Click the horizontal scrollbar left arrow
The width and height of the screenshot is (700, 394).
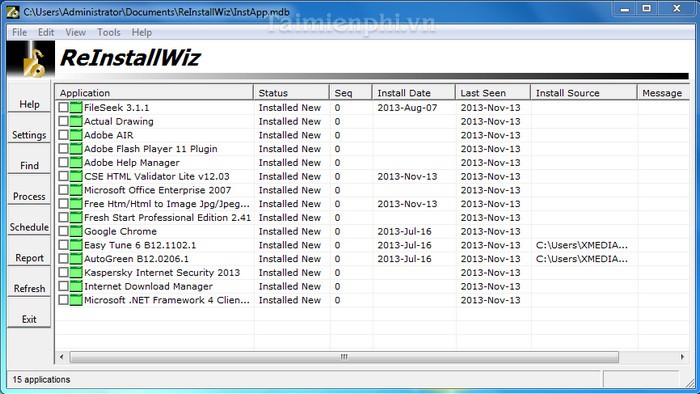click(62, 357)
